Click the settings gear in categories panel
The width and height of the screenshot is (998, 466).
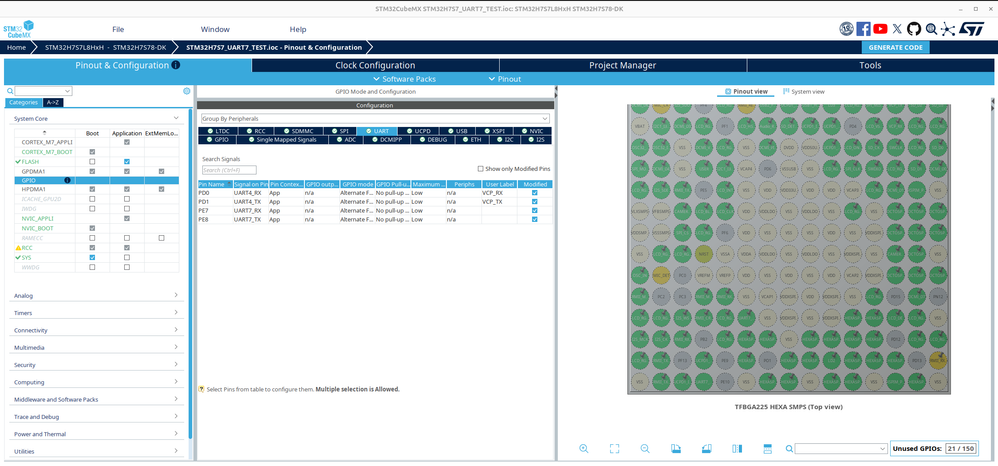pos(186,91)
